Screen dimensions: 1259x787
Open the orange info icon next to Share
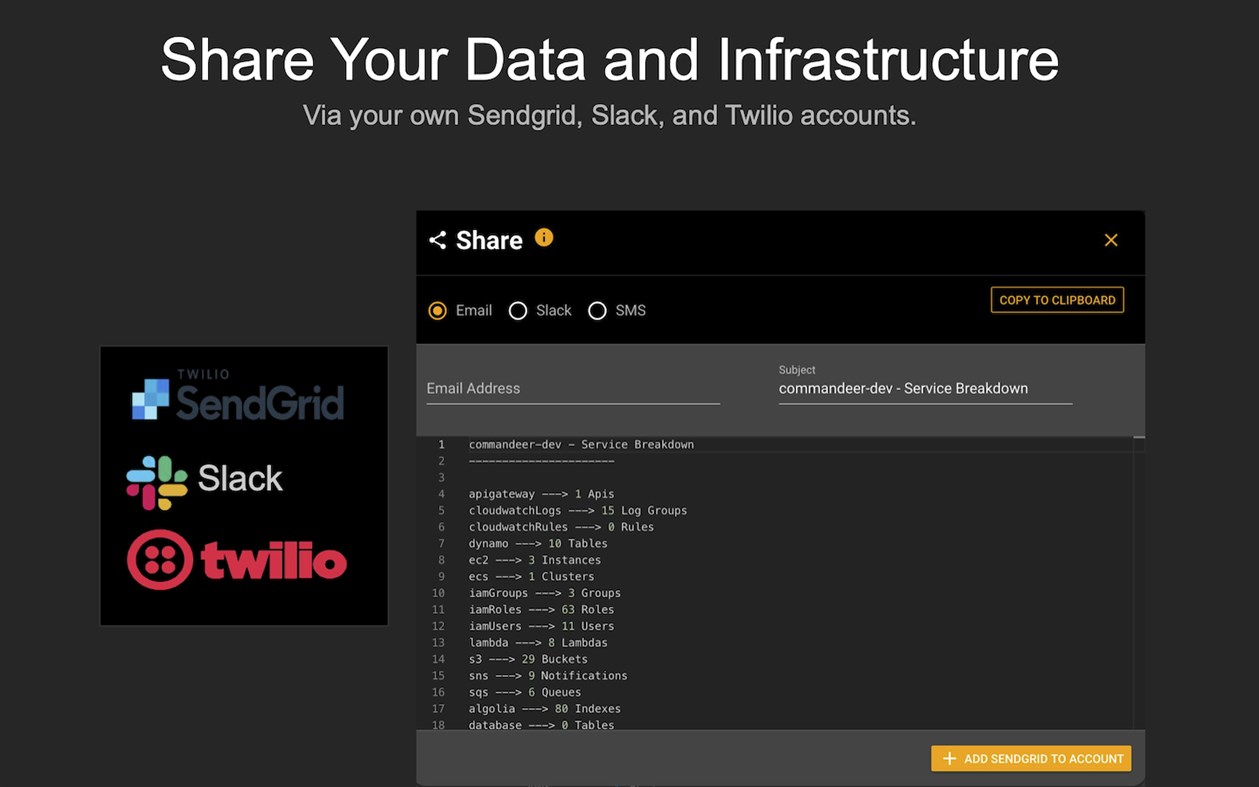(544, 238)
